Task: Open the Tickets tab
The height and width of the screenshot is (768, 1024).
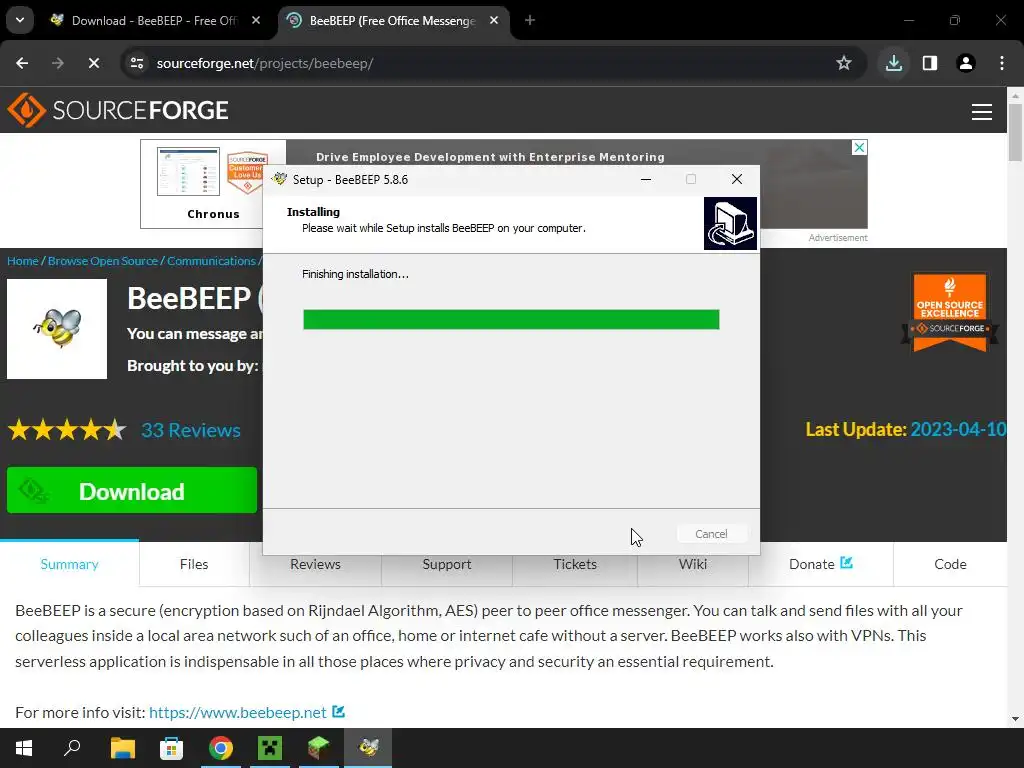Action: coord(575,564)
